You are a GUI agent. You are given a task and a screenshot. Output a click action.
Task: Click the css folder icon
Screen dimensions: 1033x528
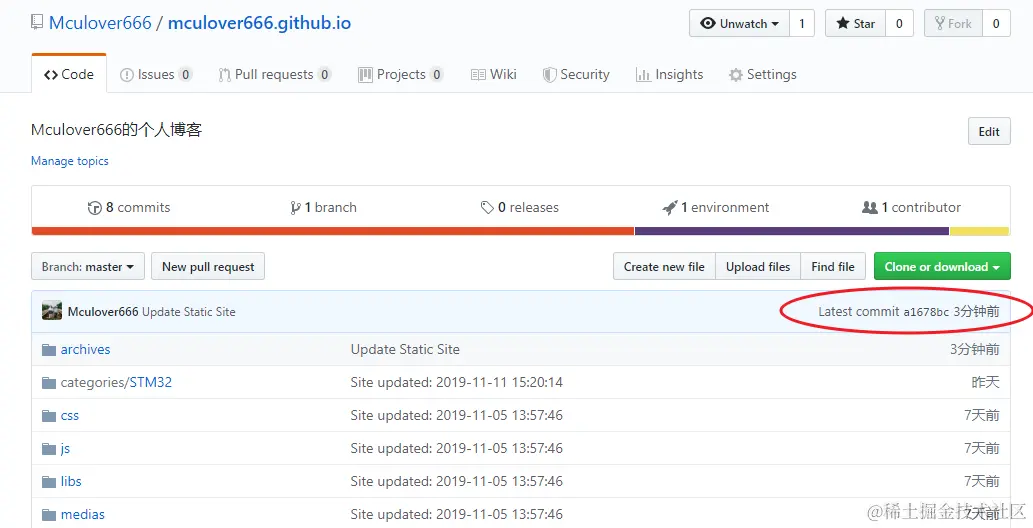pos(49,415)
